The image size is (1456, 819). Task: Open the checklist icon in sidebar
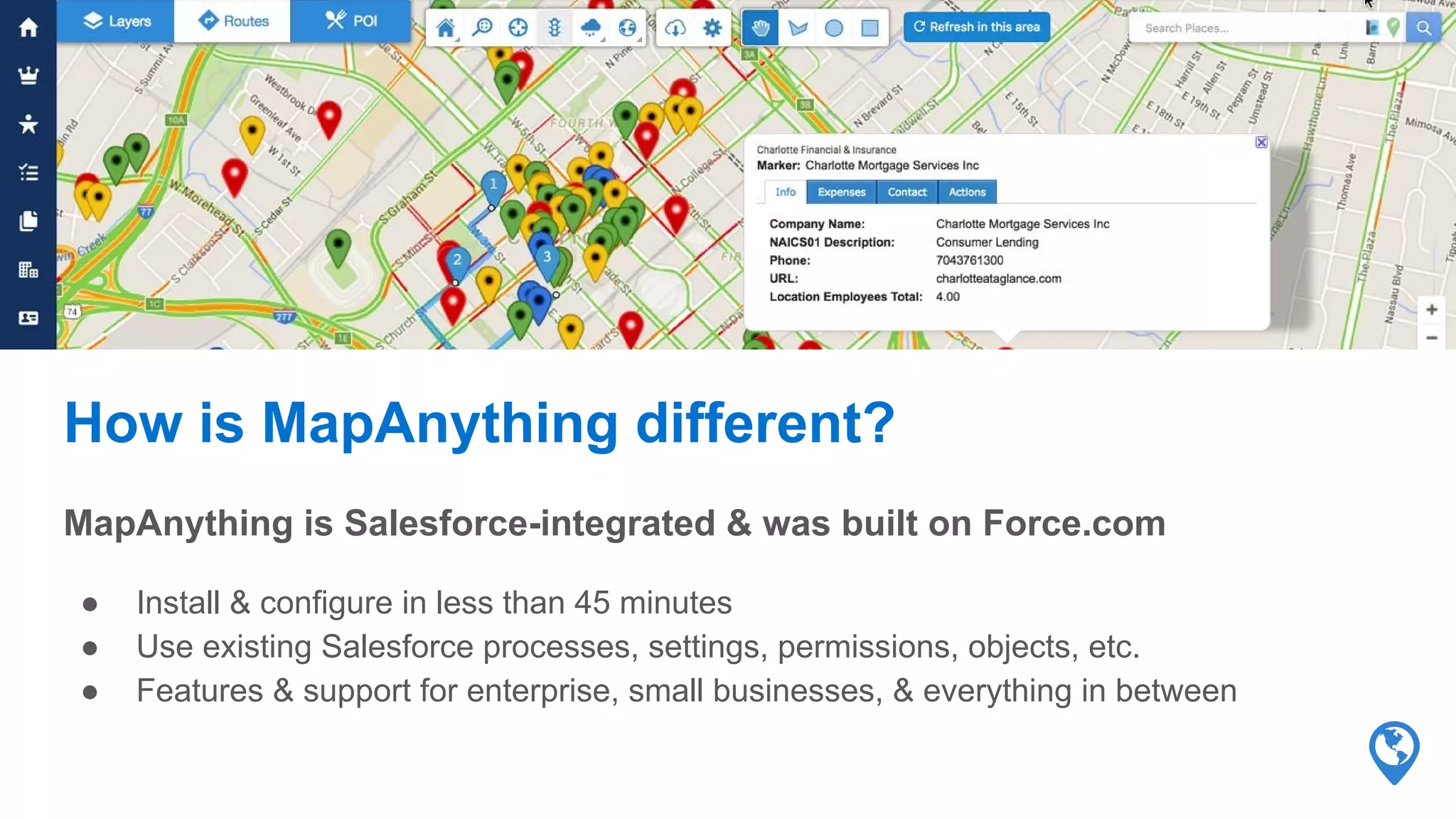click(28, 172)
